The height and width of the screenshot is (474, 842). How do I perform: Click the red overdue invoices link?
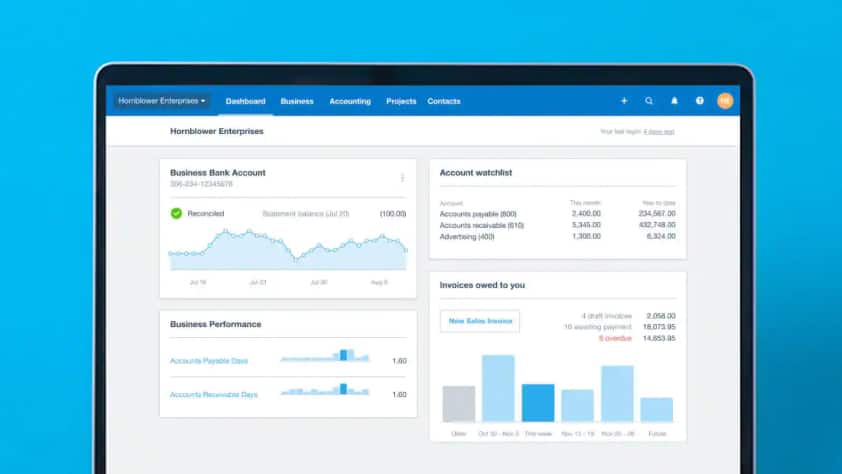tap(617, 338)
